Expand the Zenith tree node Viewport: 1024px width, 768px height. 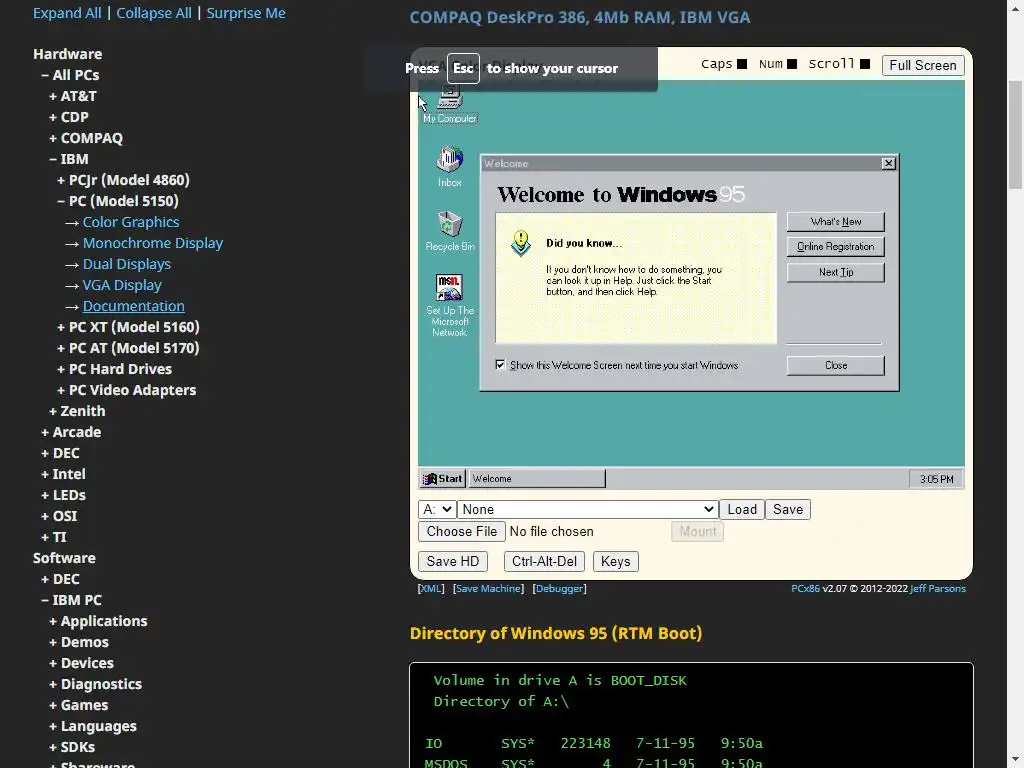77,411
